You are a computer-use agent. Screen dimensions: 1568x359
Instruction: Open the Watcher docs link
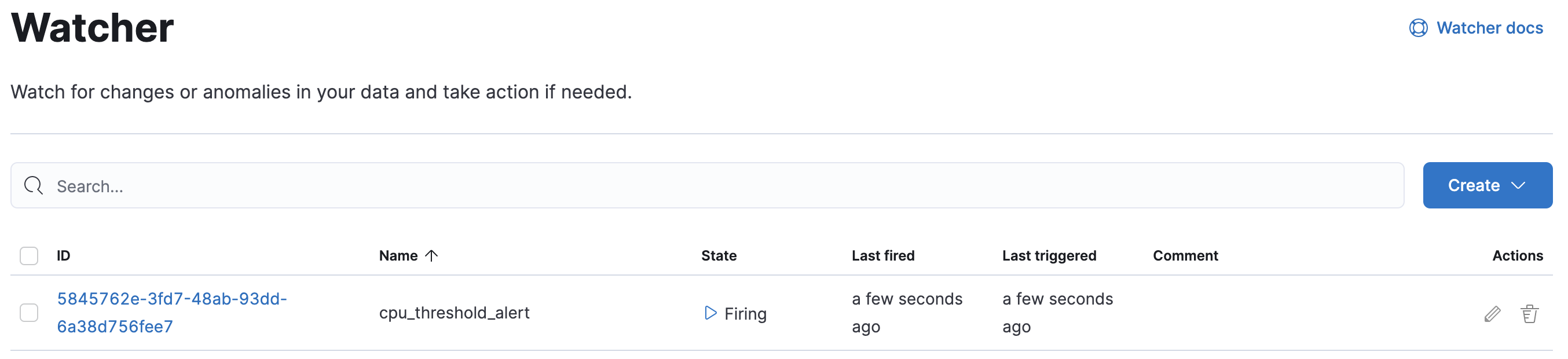(x=1489, y=28)
